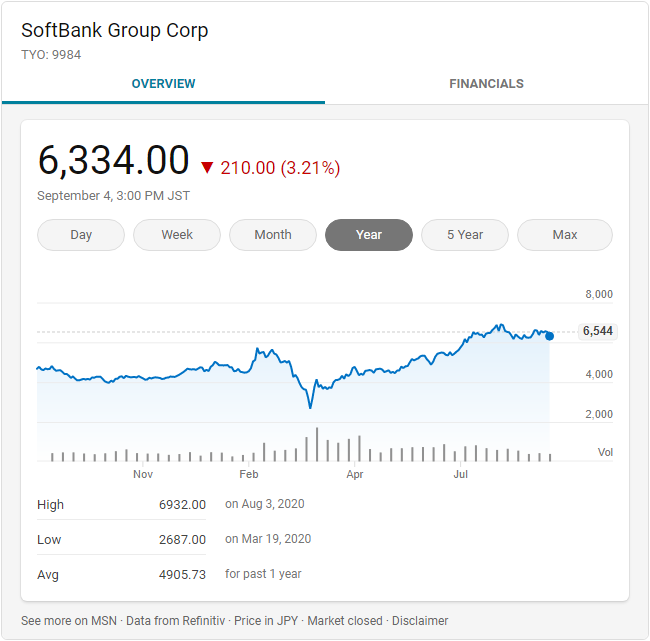
Task: Show the Max chart range
Action: click(x=565, y=235)
